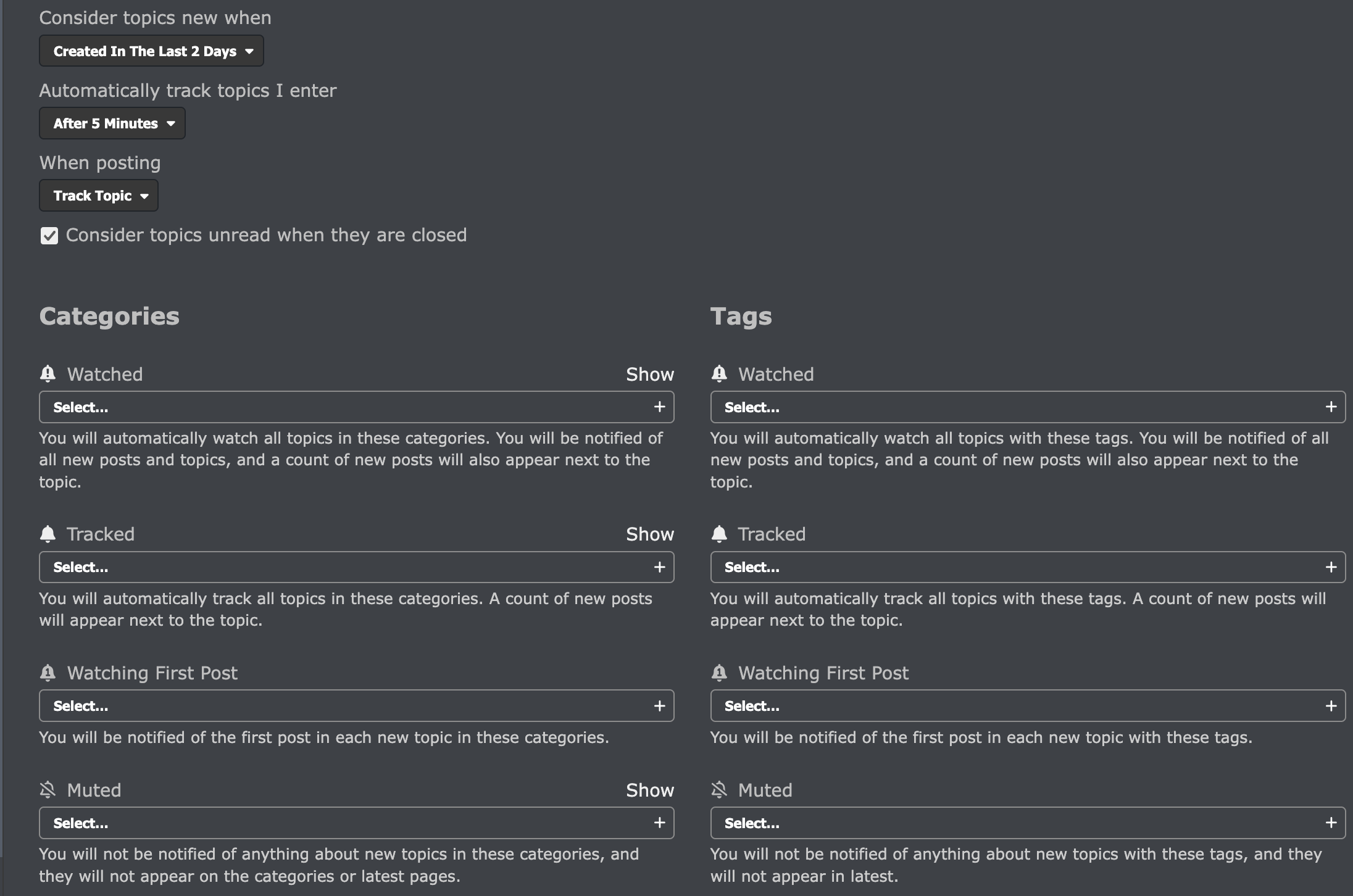This screenshot has height=896, width=1353.
Task: Show muted categories list
Action: (x=649, y=790)
